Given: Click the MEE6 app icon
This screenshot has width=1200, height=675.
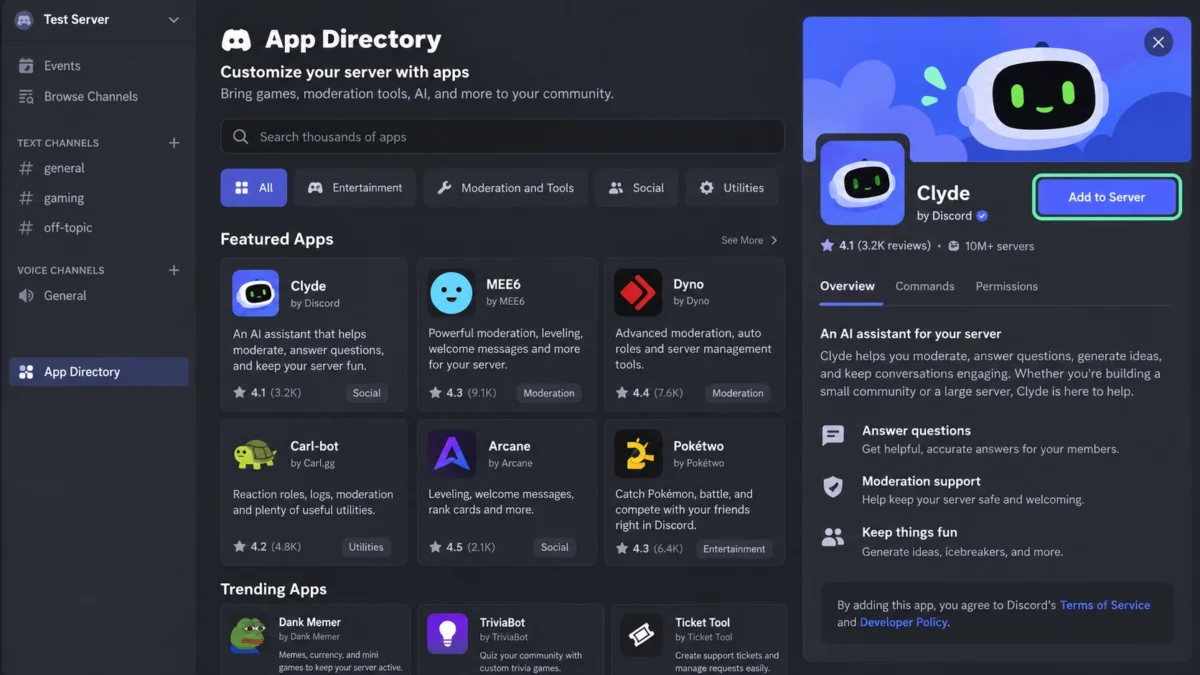Looking at the screenshot, I should click(451, 293).
